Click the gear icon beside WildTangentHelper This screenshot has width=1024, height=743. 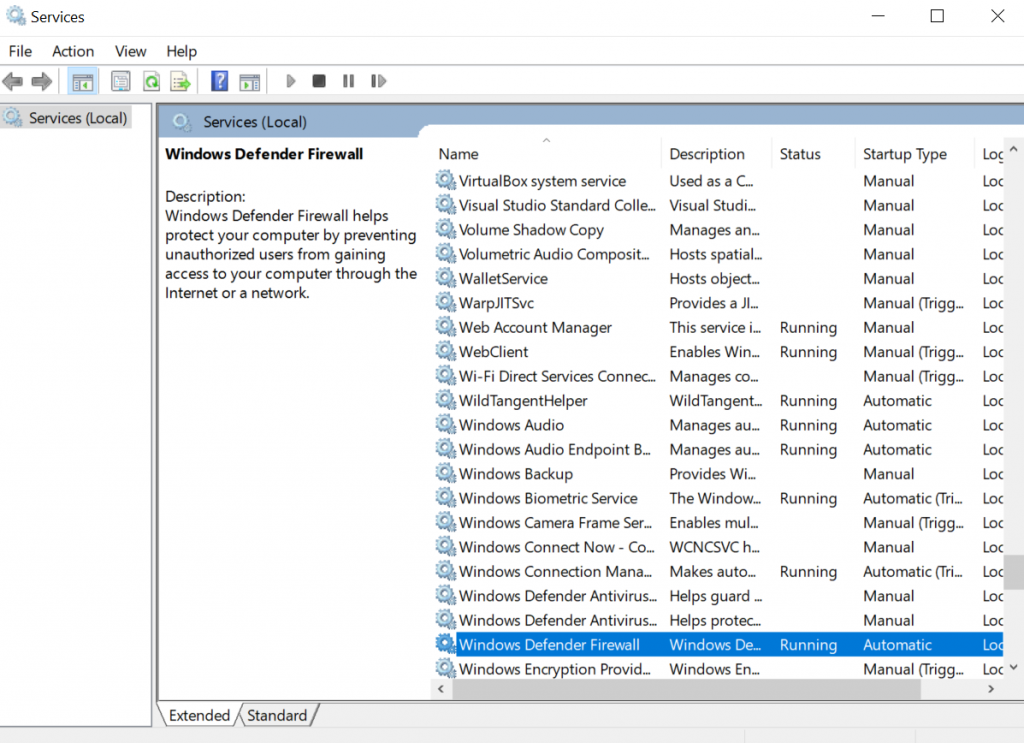pyautogui.click(x=445, y=400)
